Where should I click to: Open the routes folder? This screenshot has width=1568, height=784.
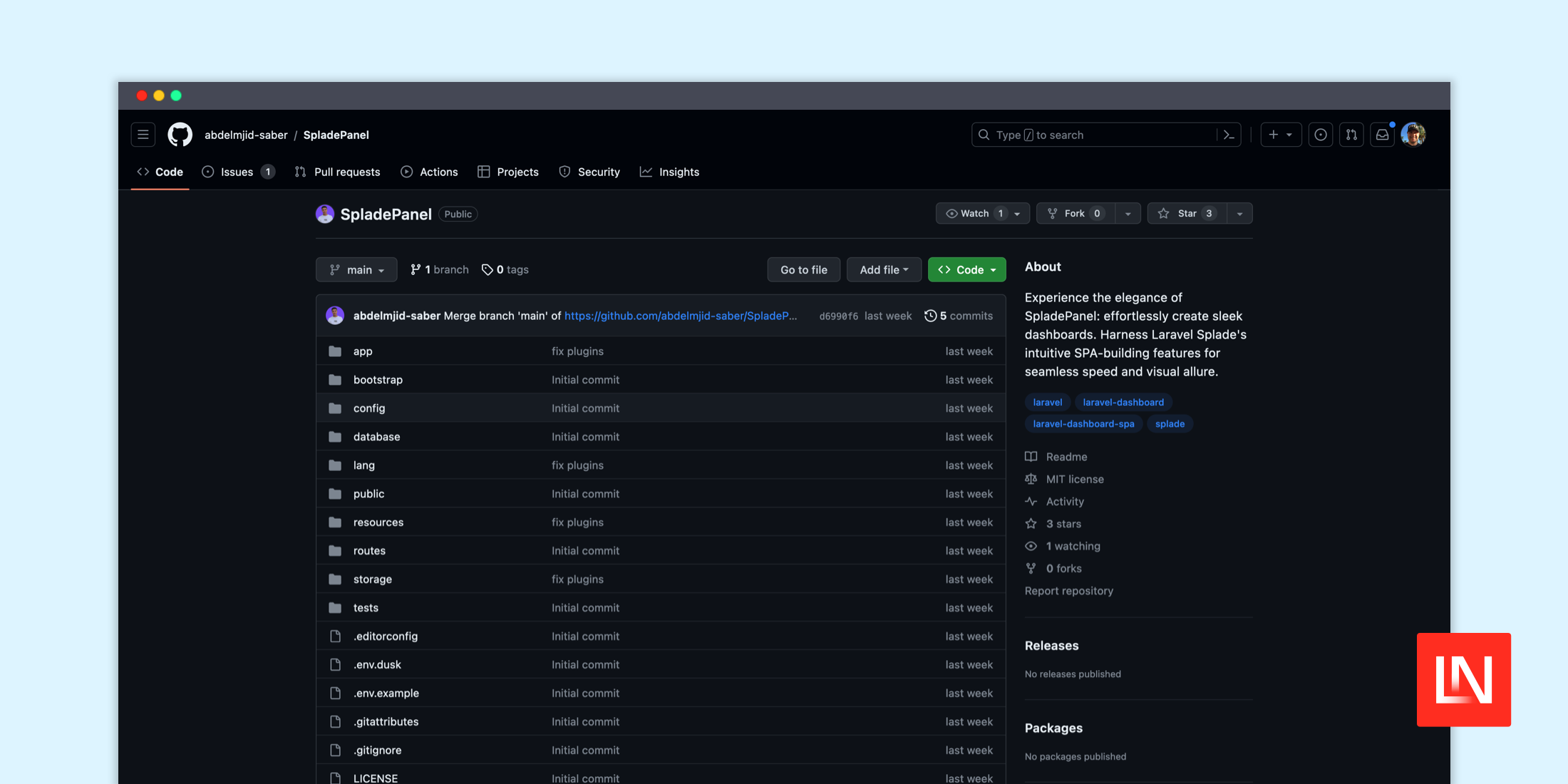(x=369, y=551)
